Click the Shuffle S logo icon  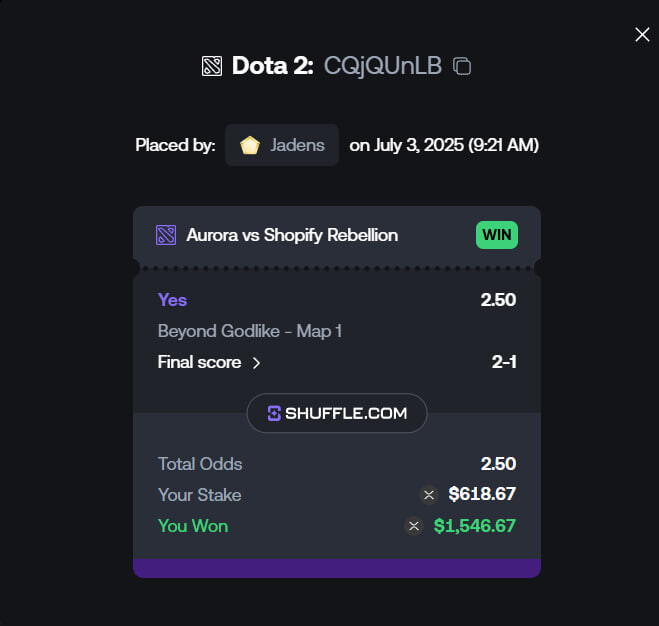point(274,413)
